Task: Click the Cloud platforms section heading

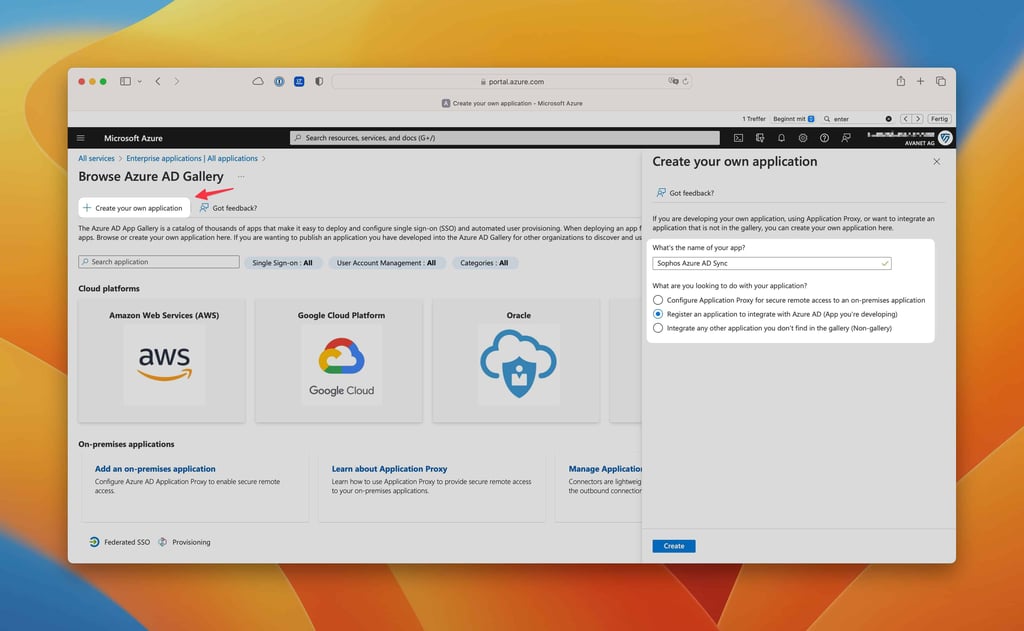Action: [x=109, y=288]
